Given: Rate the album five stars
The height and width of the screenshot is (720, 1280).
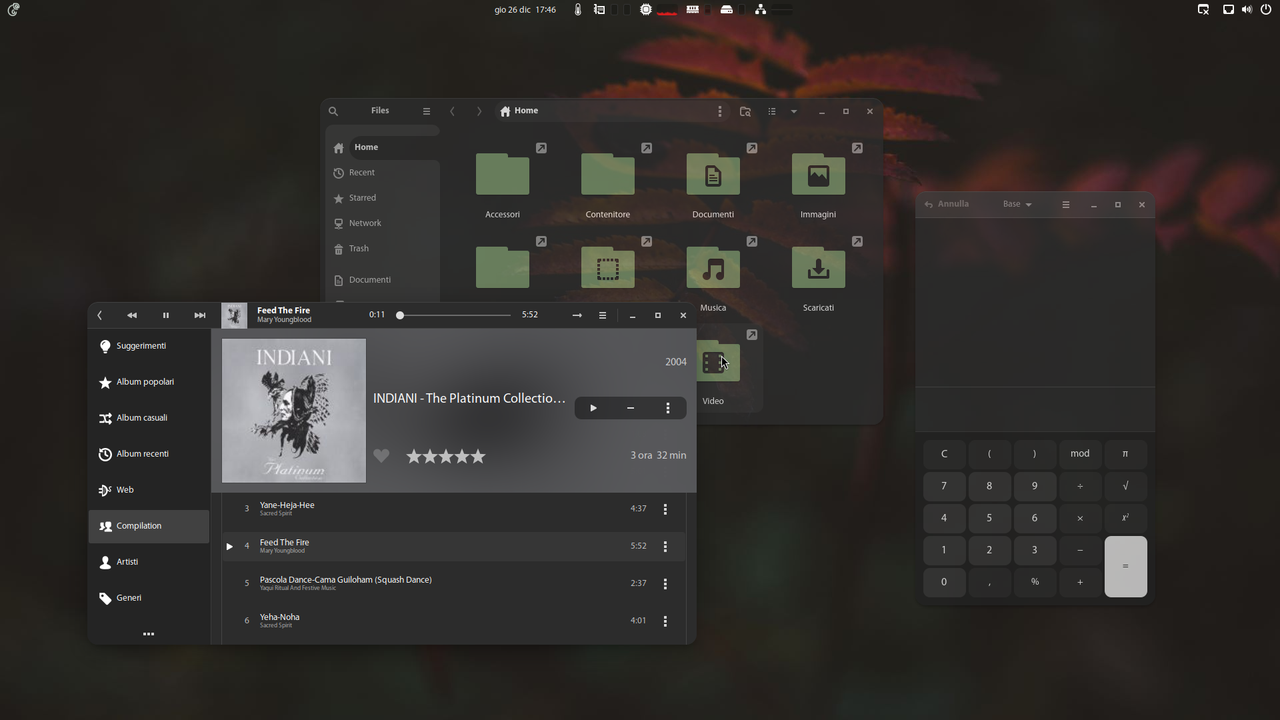Looking at the screenshot, I should coord(478,456).
